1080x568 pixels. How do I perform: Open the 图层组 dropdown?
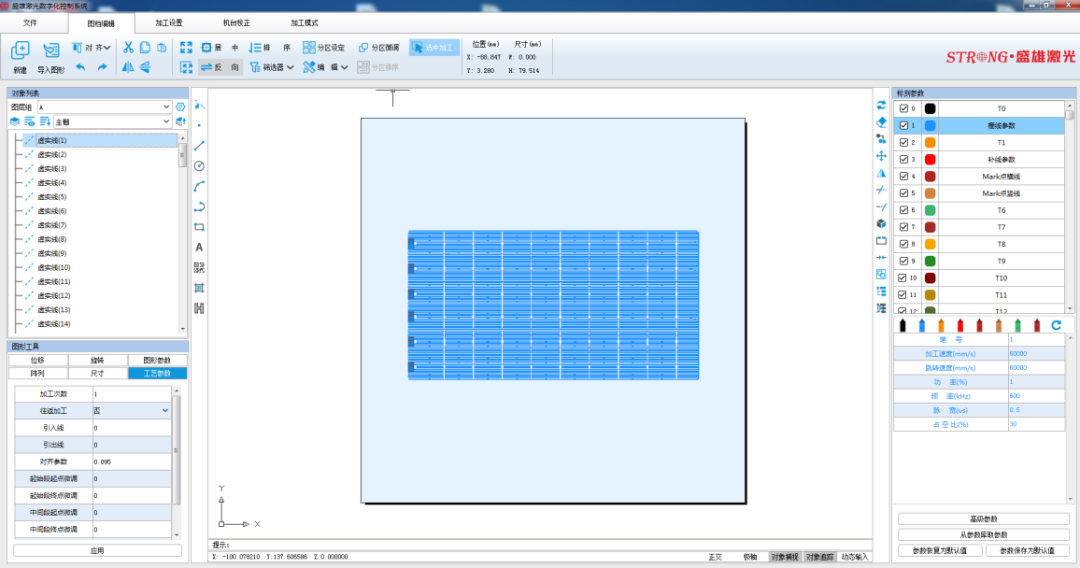tap(105, 106)
